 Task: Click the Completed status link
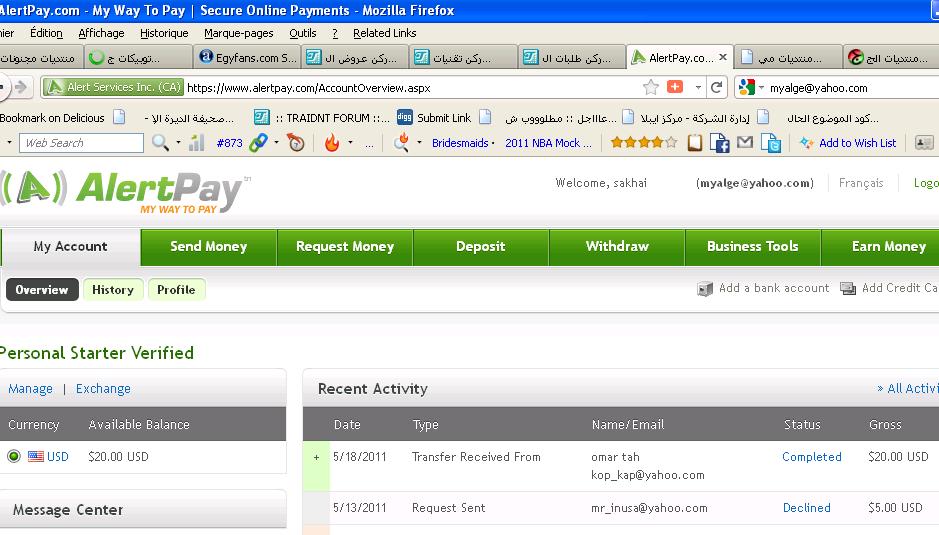coord(811,457)
